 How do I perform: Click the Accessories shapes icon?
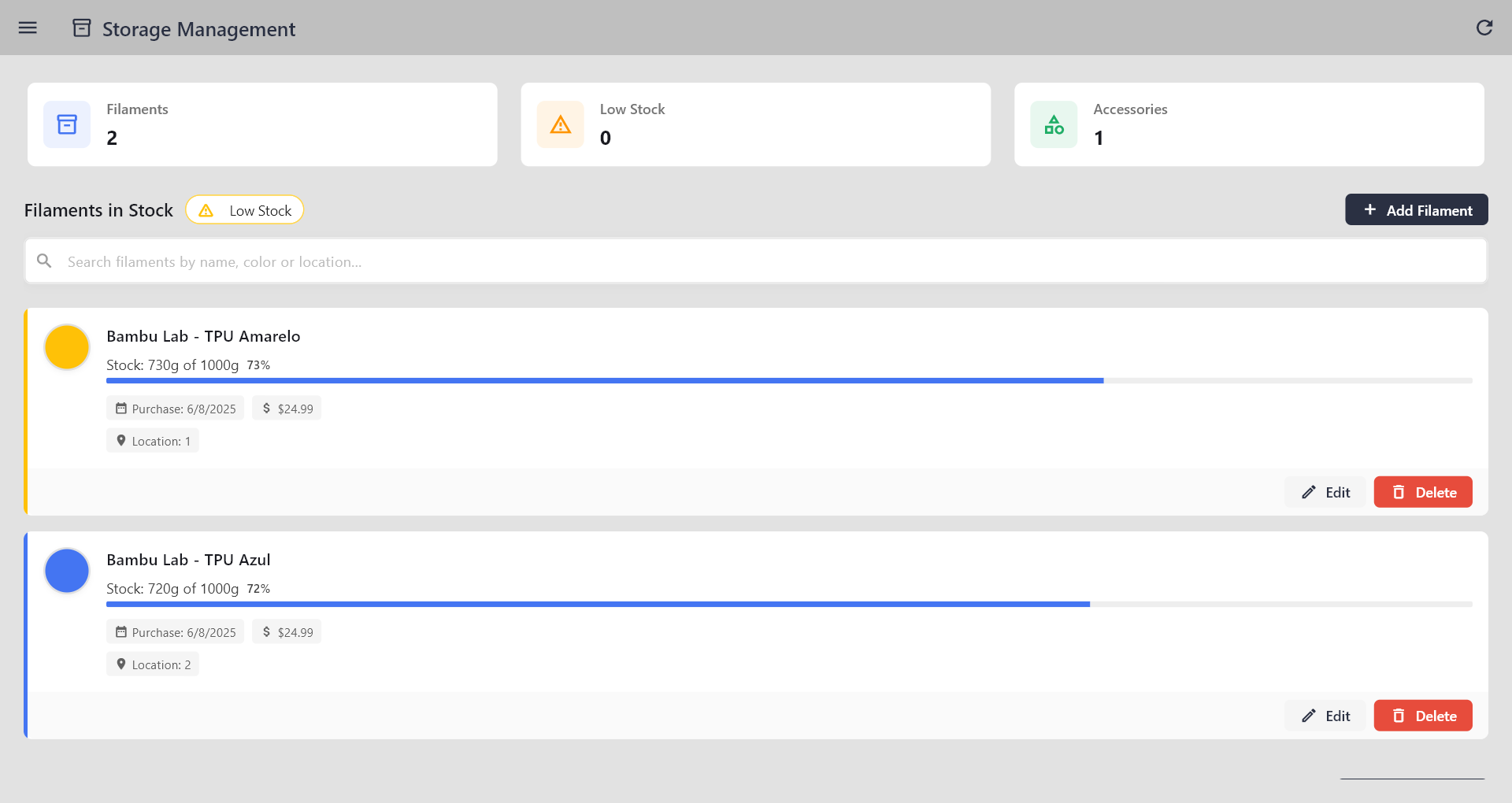point(1054,124)
